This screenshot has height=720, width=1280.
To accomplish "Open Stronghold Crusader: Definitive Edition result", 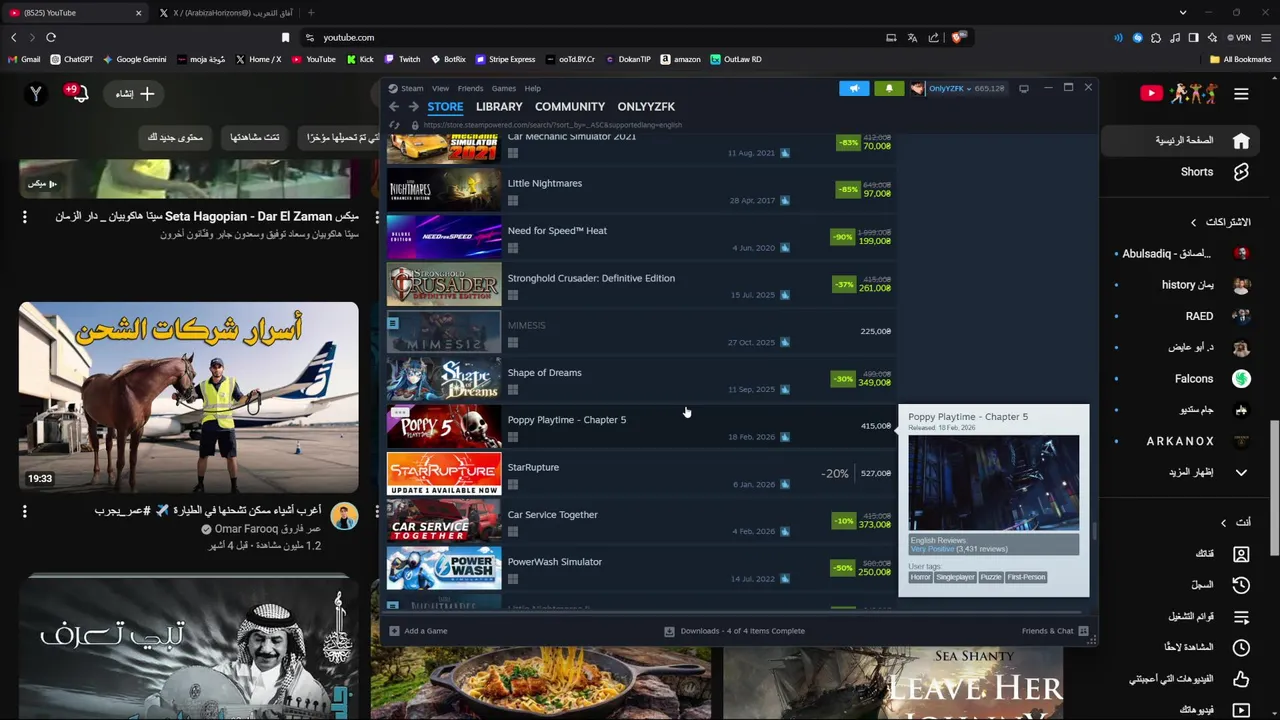I will (640, 285).
